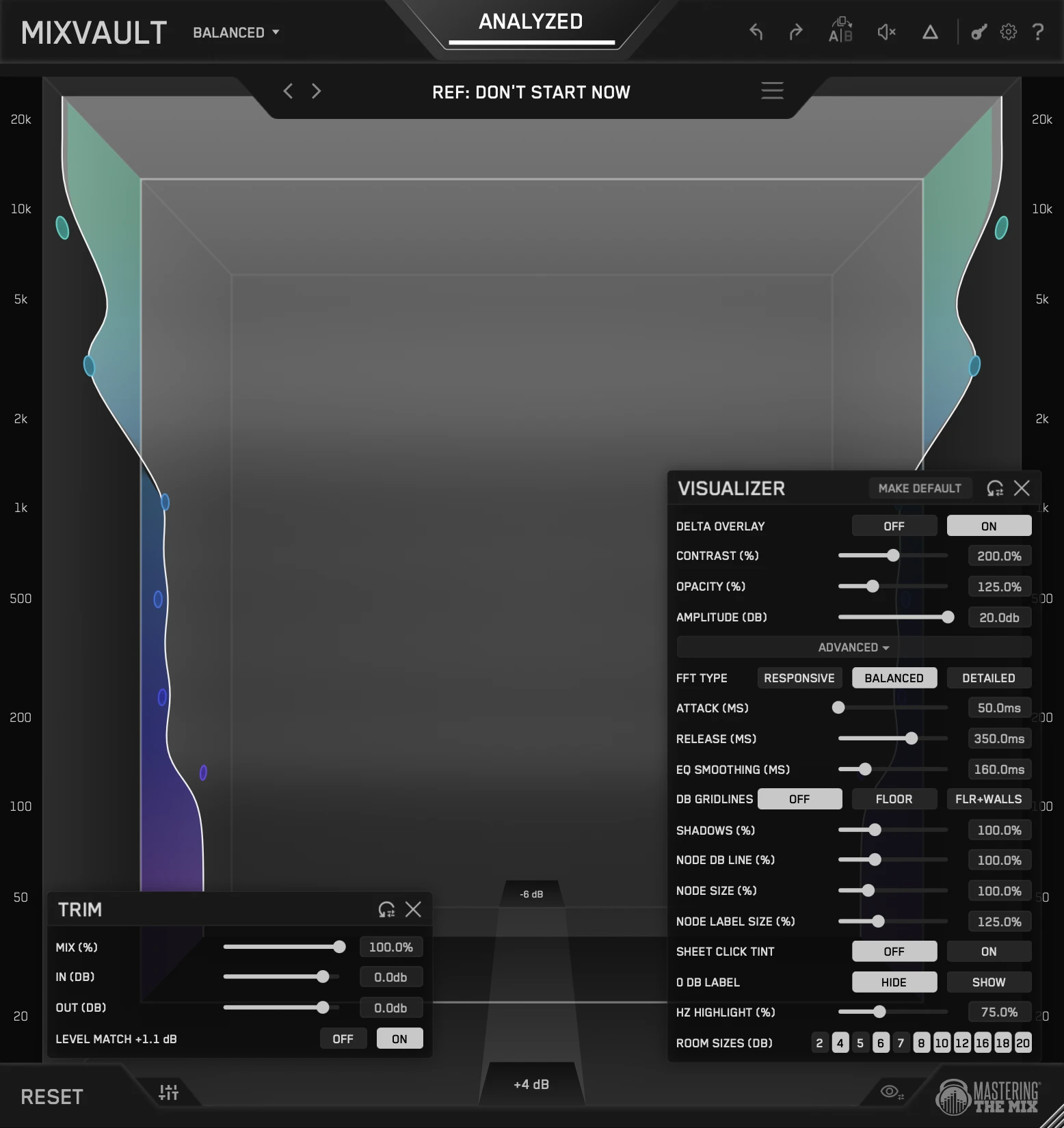
Task: Select the left 10k teal node
Action: [62, 228]
